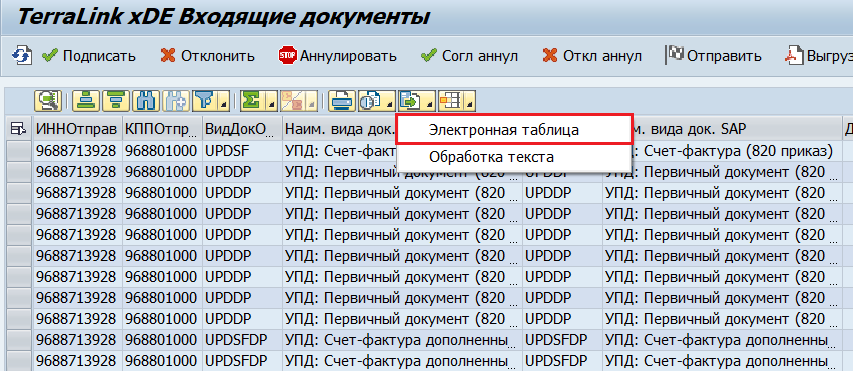
Task: Select the row marker of the UPDSF row
Action: (x=18, y=151)
